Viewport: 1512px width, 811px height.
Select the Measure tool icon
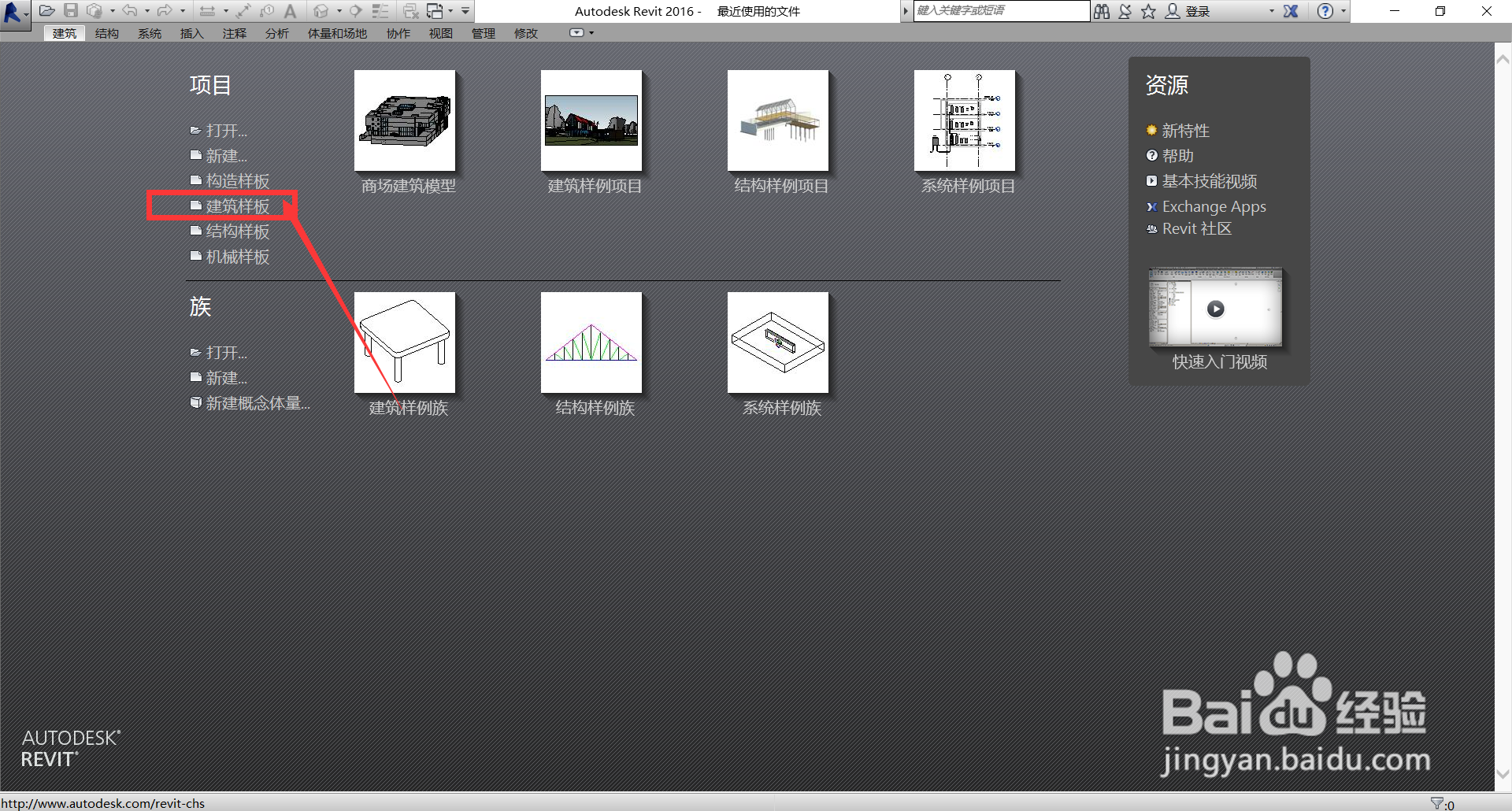coord(207,11)
